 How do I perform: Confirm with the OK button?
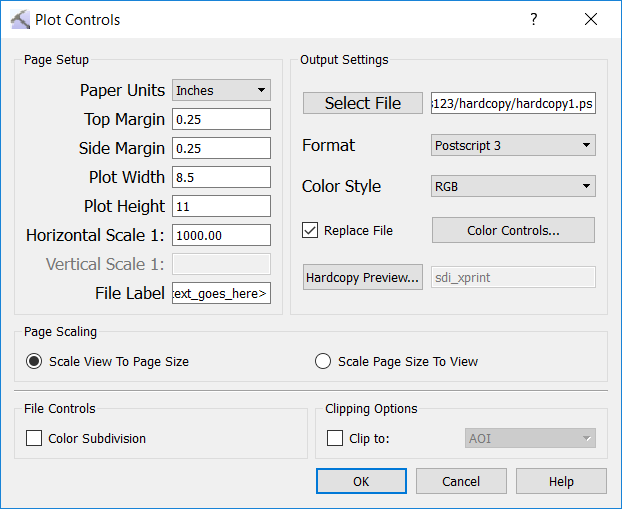361,481
